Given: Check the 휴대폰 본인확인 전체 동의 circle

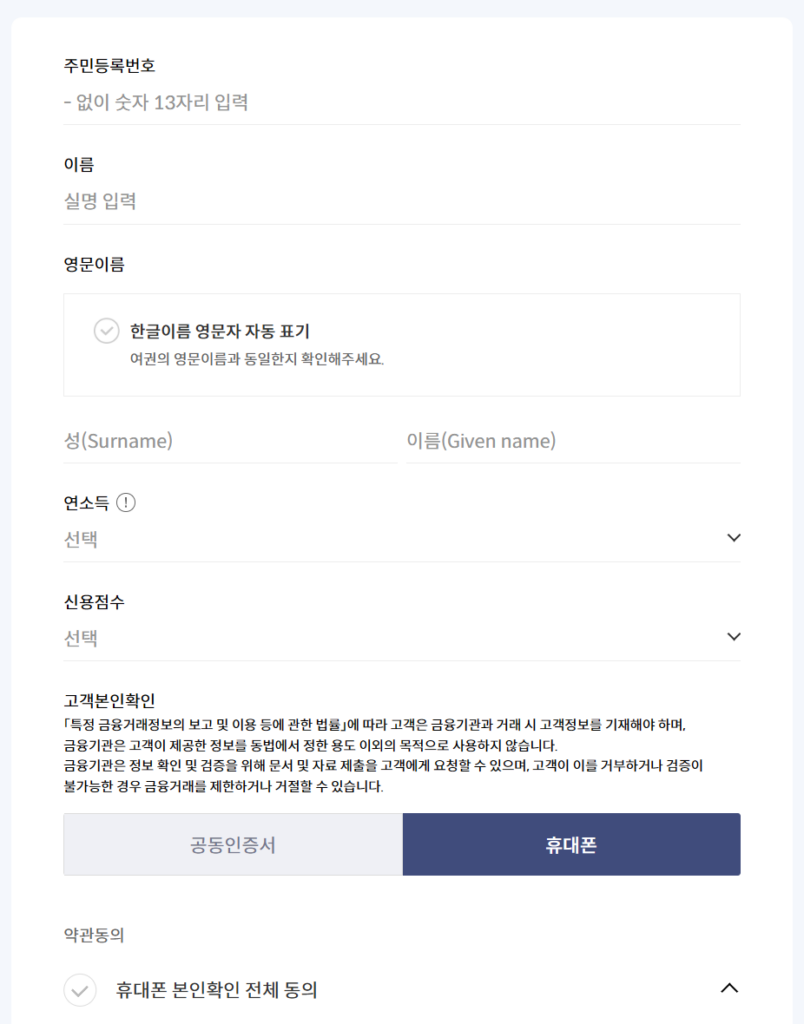Looking at the screenshot, I should click(x=80, y=990).
